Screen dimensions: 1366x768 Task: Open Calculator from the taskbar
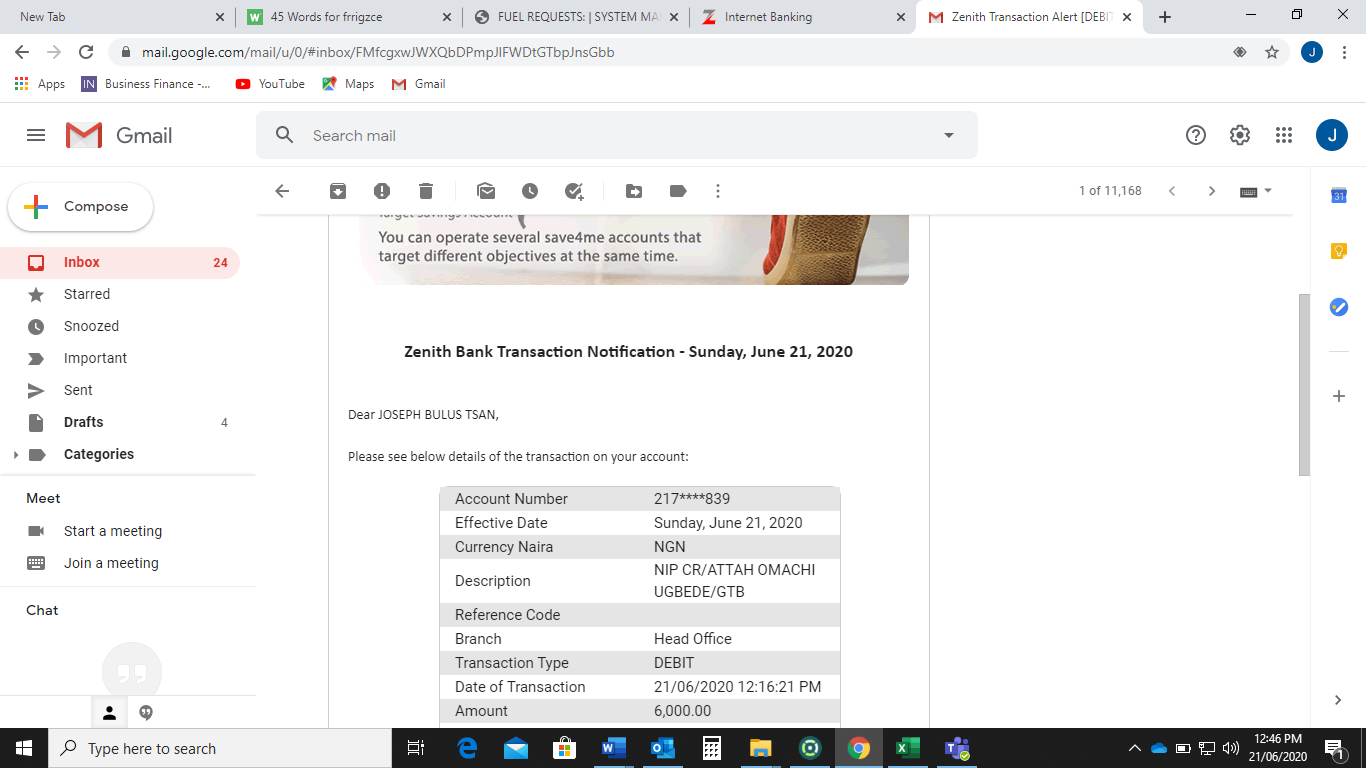712,748
